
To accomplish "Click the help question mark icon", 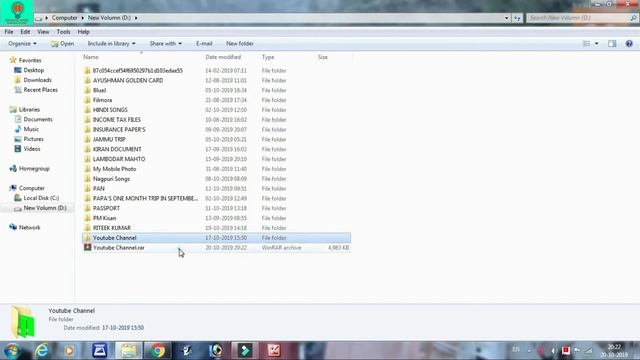I will coord(629,43).
